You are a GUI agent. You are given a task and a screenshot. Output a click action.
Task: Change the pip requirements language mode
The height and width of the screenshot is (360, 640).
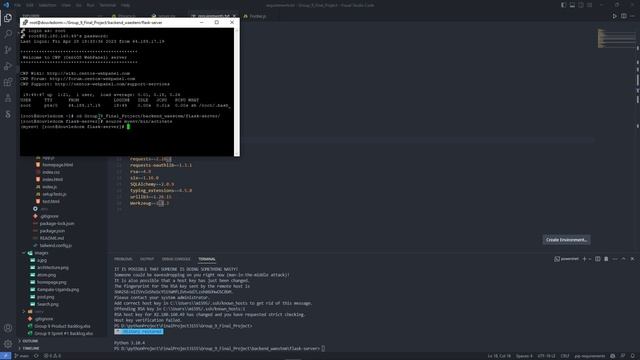coord(589,356)
